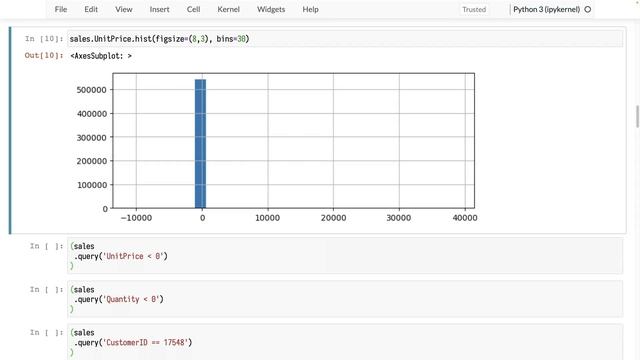Viewport: 640px width, 360px height.
Task: Click the CustomerID == 17548 query cell
Action: tap(345, 342)
